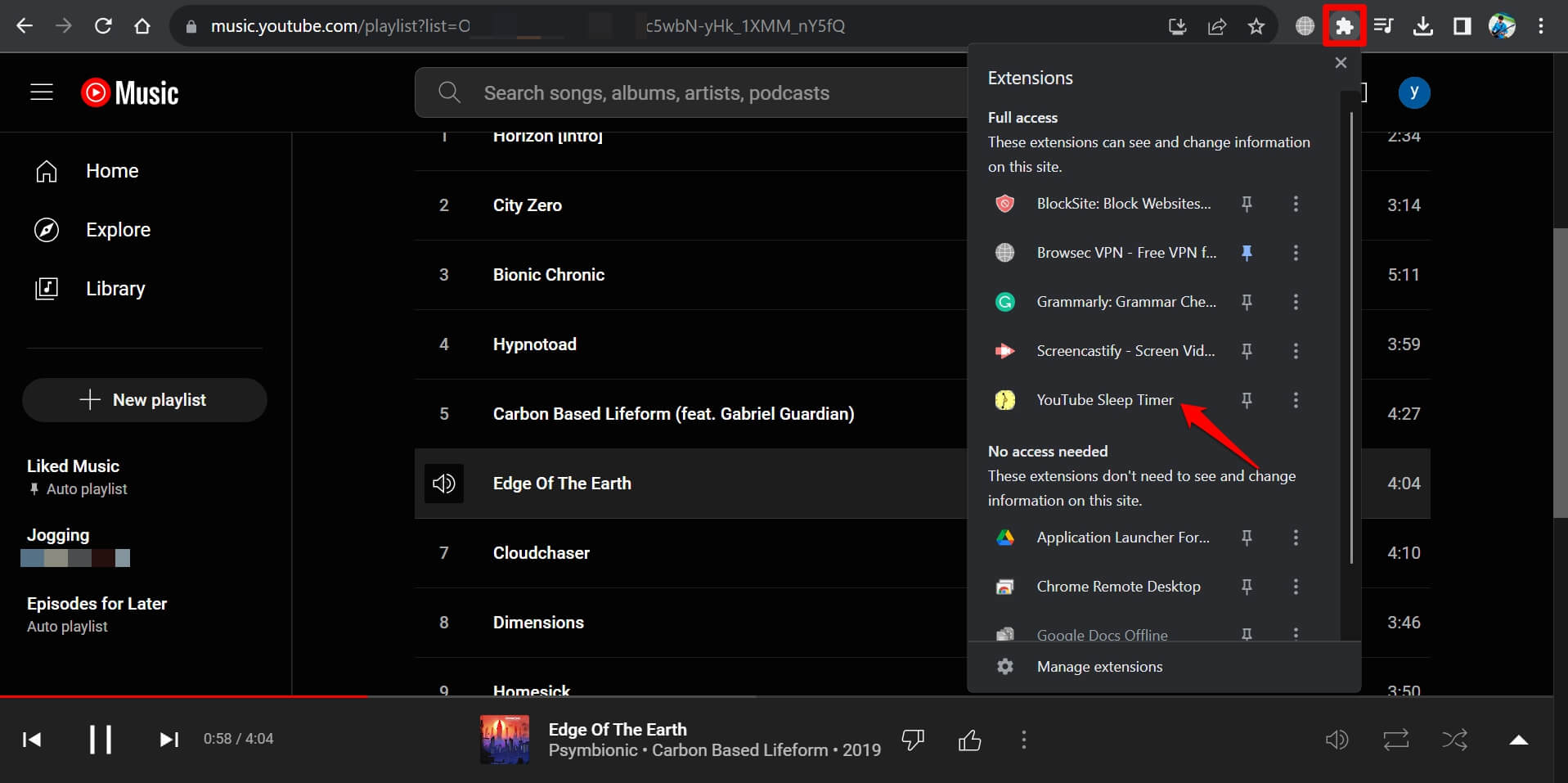Pin the Chrome Remote Desktop extension
1568x783 pixels.
[1247, 587]
